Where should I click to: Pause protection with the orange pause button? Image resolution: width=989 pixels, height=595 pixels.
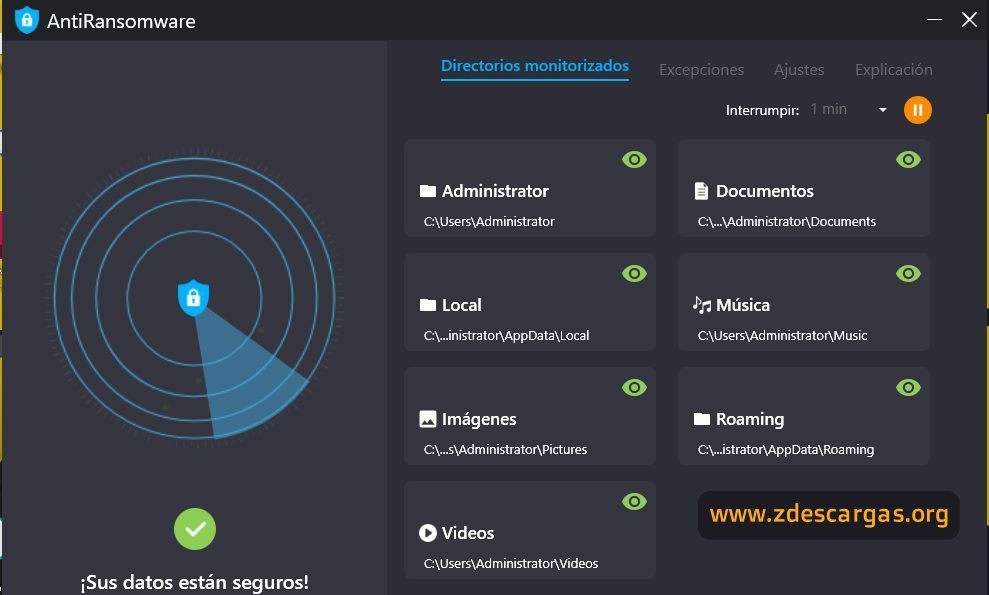click(918, 110)
